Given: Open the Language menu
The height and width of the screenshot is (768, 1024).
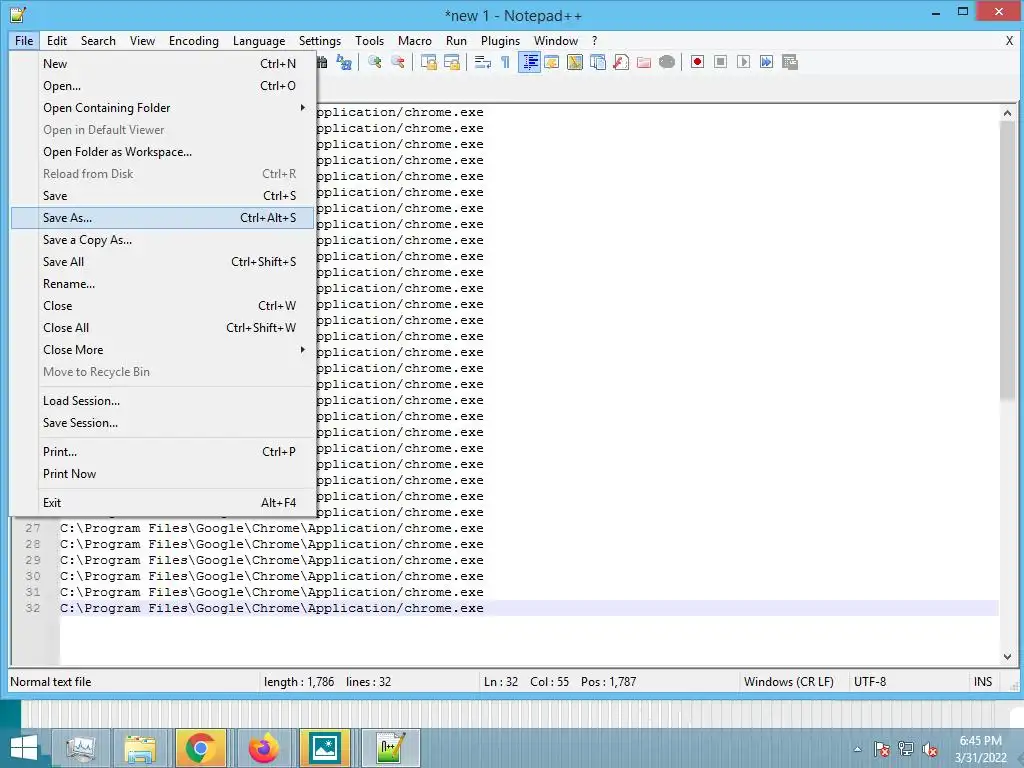Looking at the screenshot, I should click(259, 40).
